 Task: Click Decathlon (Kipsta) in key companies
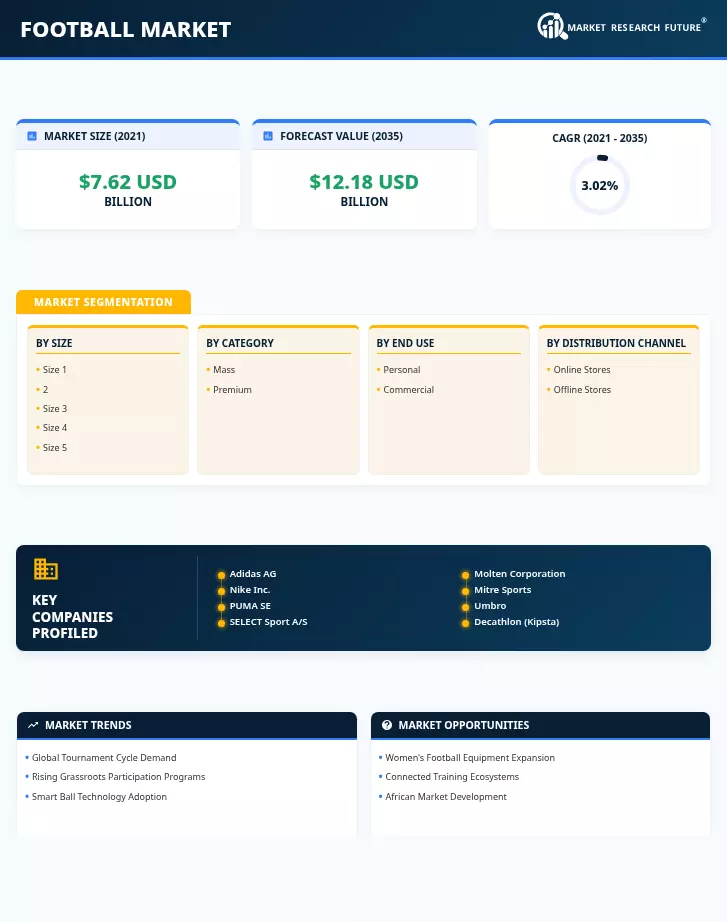point(516,622)
